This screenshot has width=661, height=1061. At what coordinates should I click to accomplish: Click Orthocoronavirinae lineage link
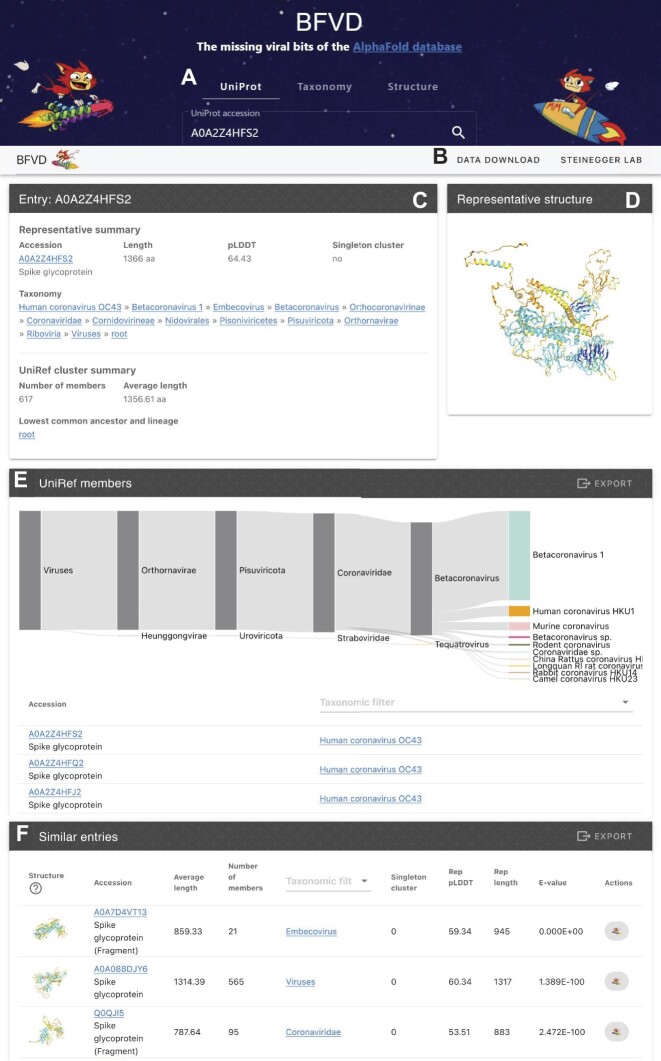[x=387, y=307]
